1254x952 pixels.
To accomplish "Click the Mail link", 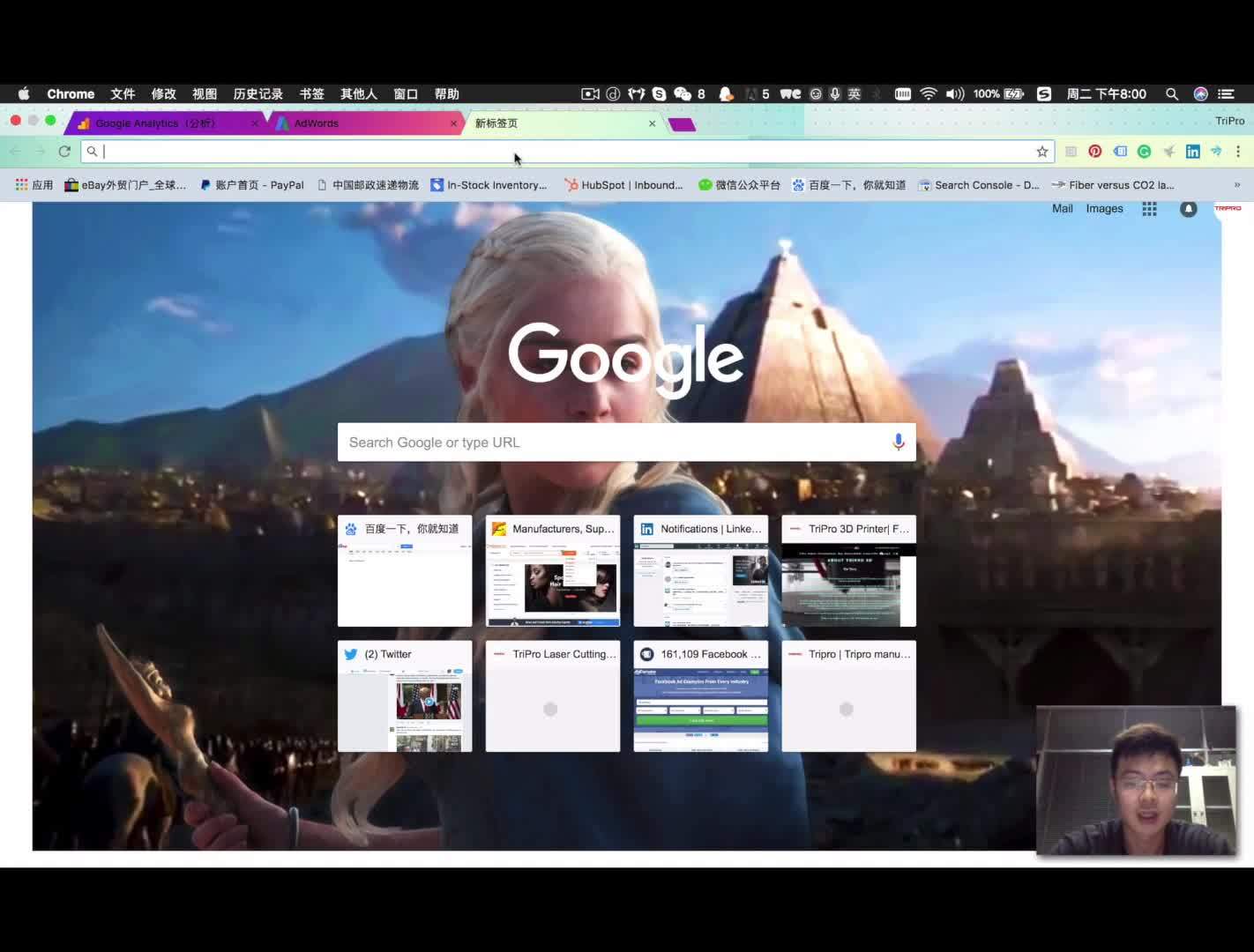I will pyautogui.click(x=1062, y=209).
